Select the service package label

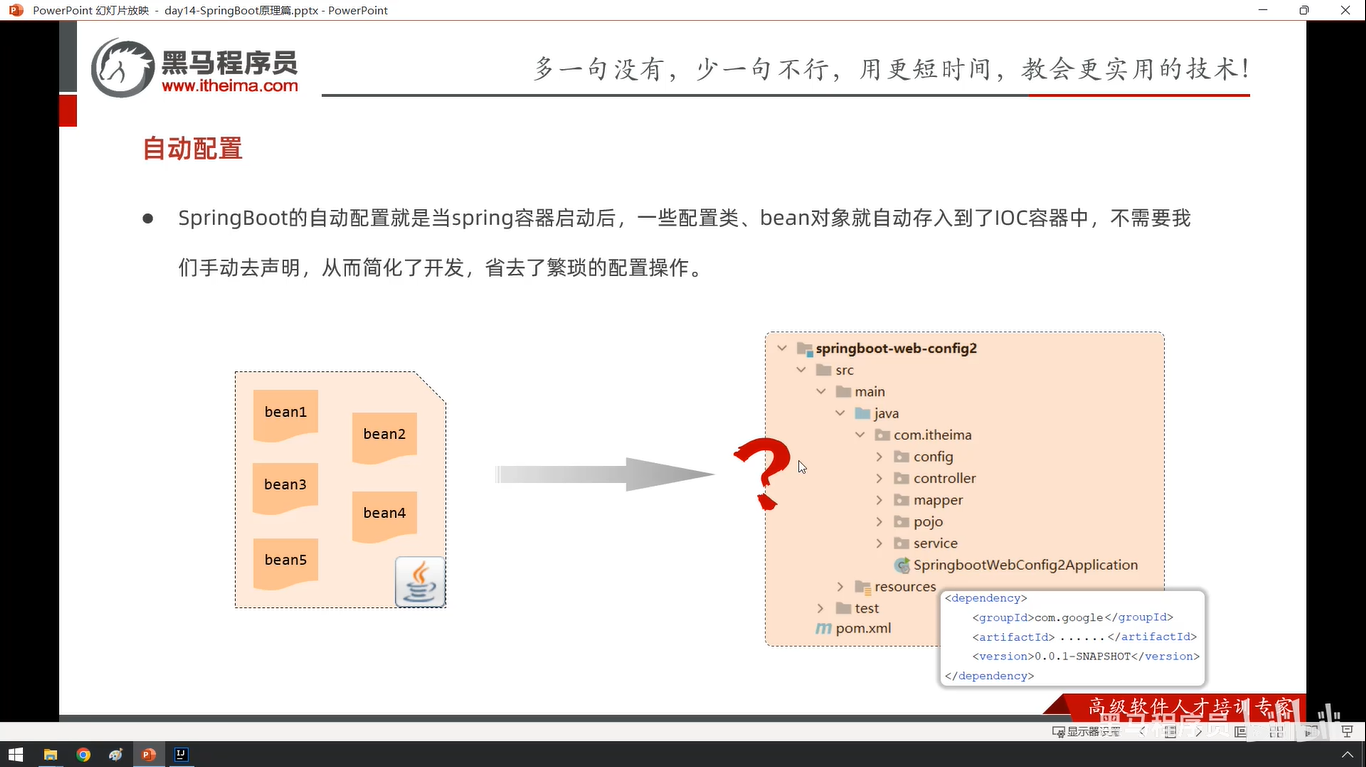click(935, 543)
